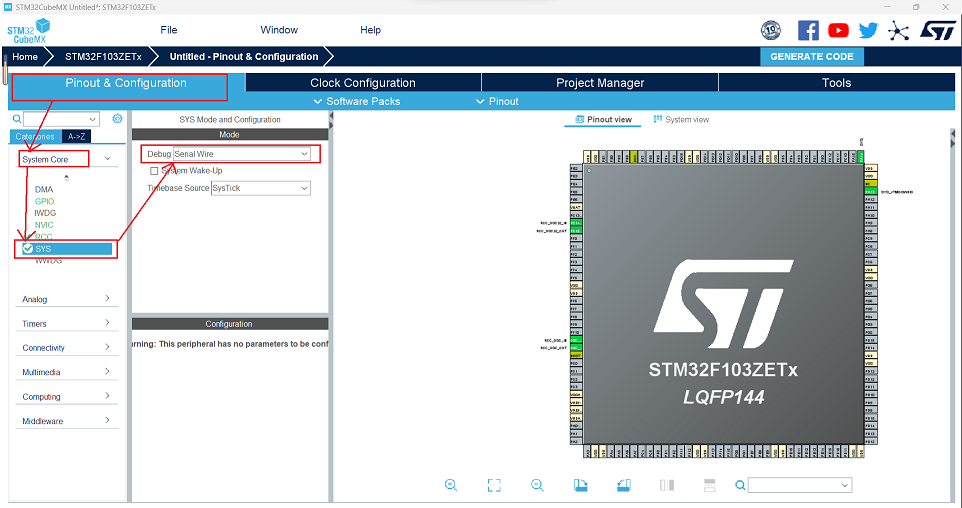962x508 pixels.
Task: Fit the chip to the view
Action: click(x=494, y=485)
